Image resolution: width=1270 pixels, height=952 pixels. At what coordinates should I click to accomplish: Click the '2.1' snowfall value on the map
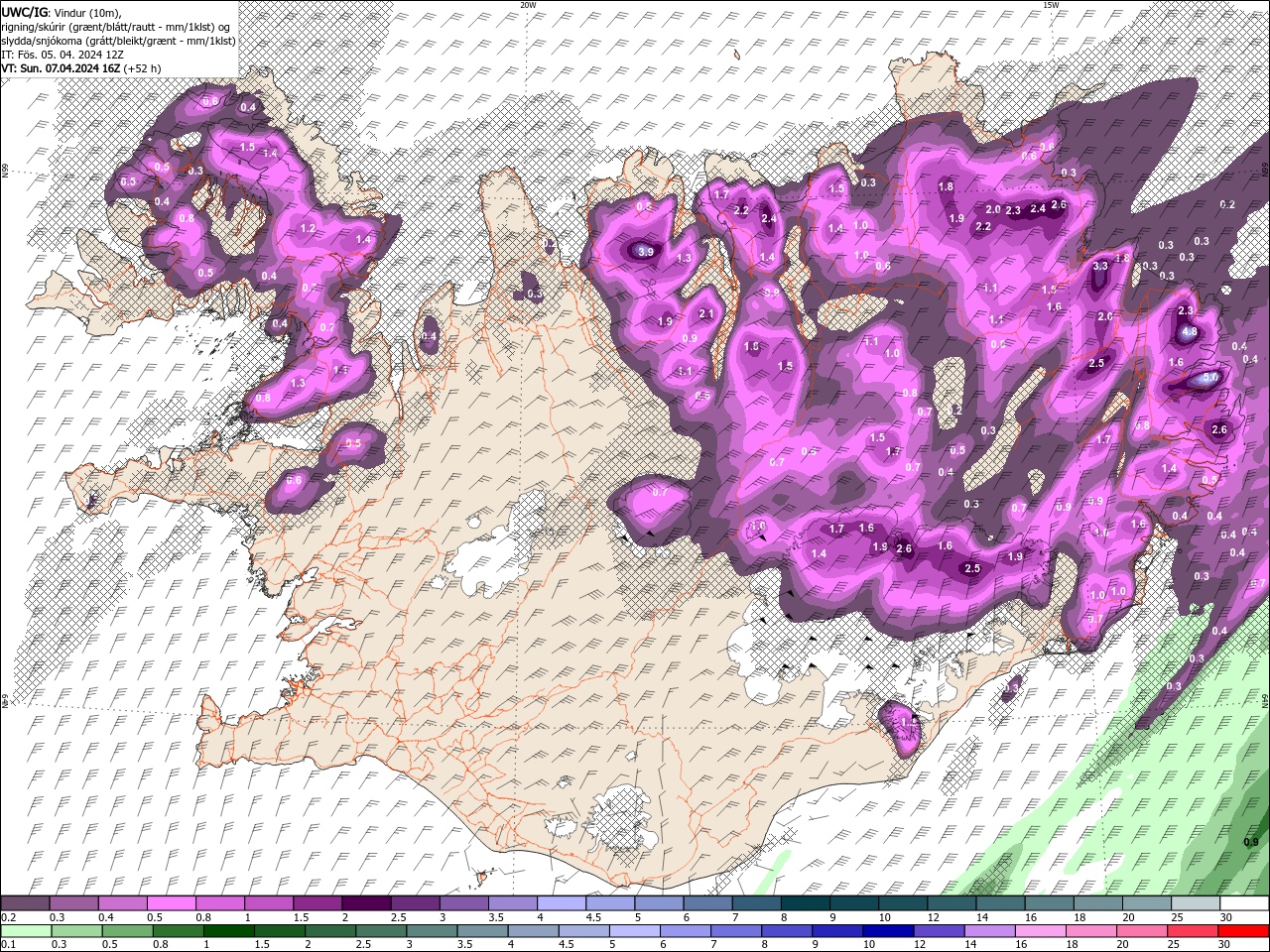(706, 313)
